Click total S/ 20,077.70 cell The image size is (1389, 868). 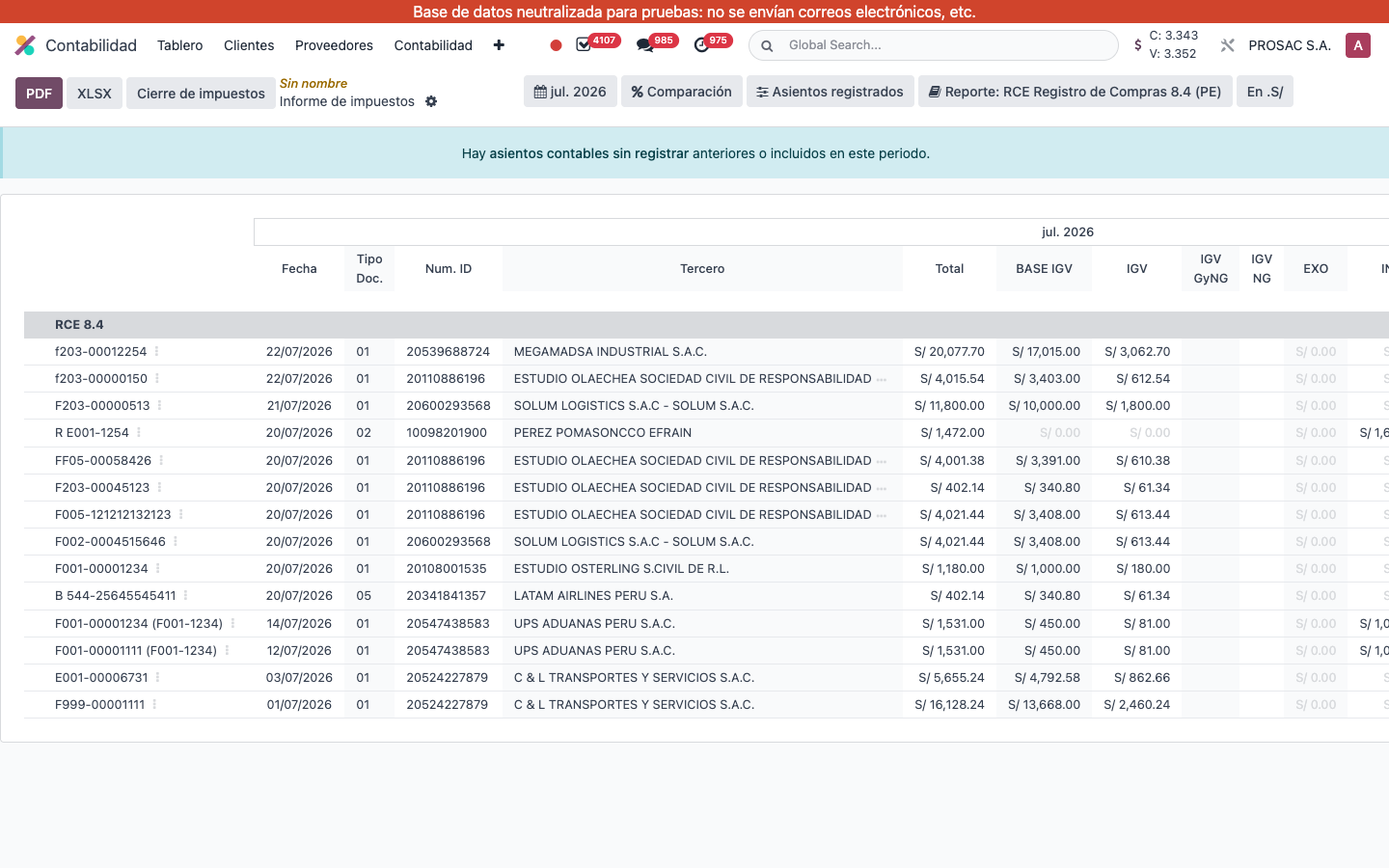point(949,352)
